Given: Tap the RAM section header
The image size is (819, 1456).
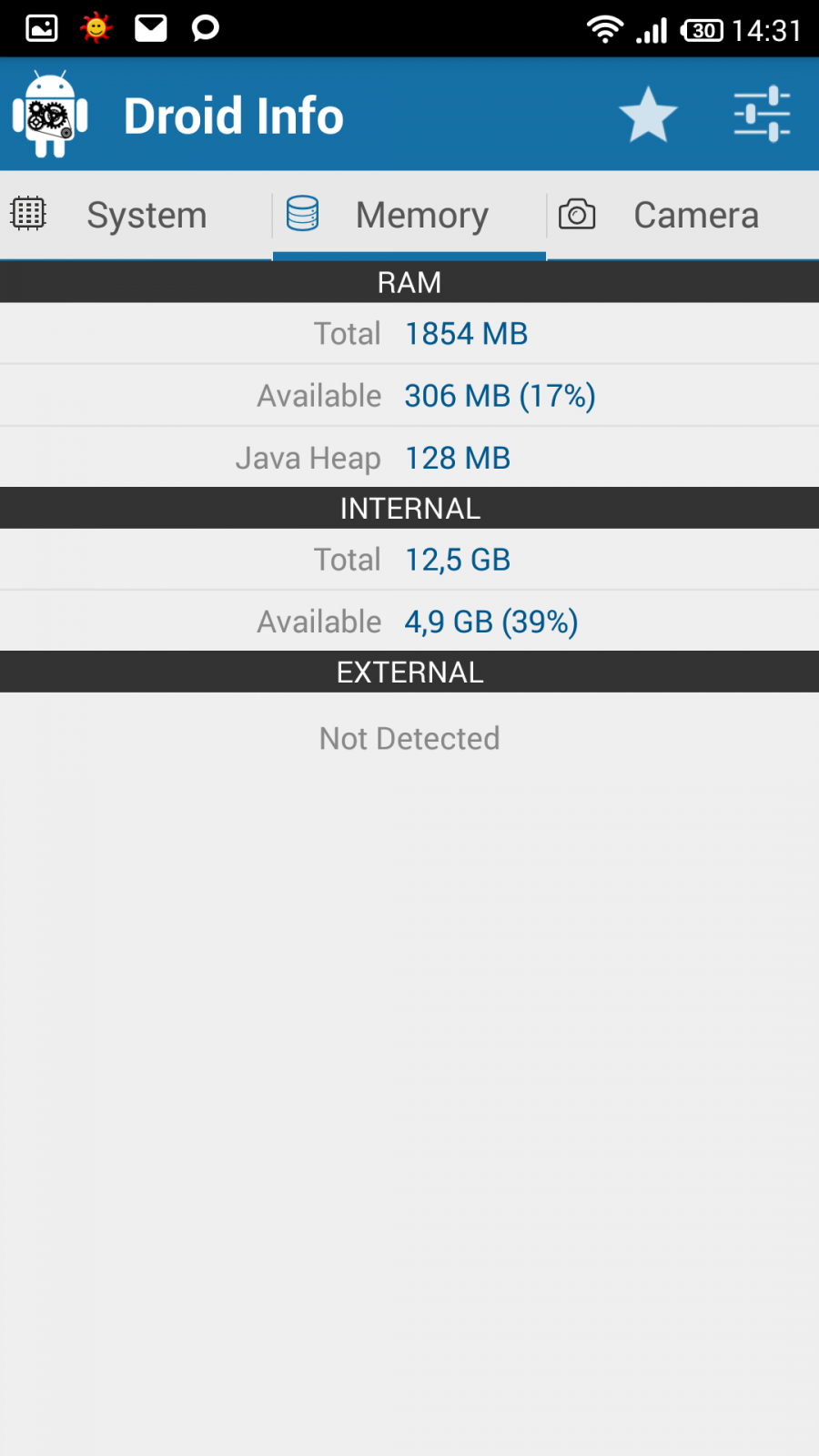Looking at the screenshot, I should (409, 282).
